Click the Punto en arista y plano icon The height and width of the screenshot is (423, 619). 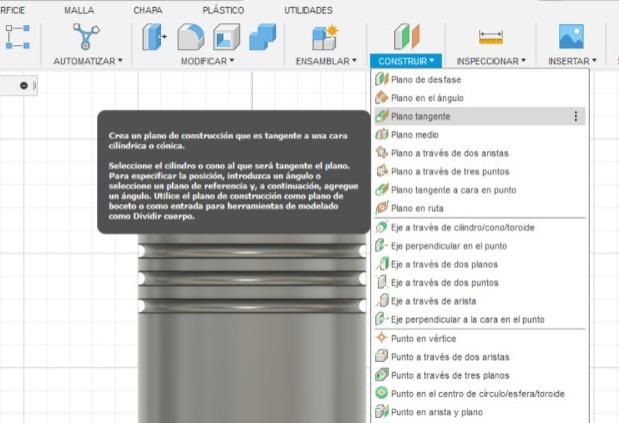[382, 412]
